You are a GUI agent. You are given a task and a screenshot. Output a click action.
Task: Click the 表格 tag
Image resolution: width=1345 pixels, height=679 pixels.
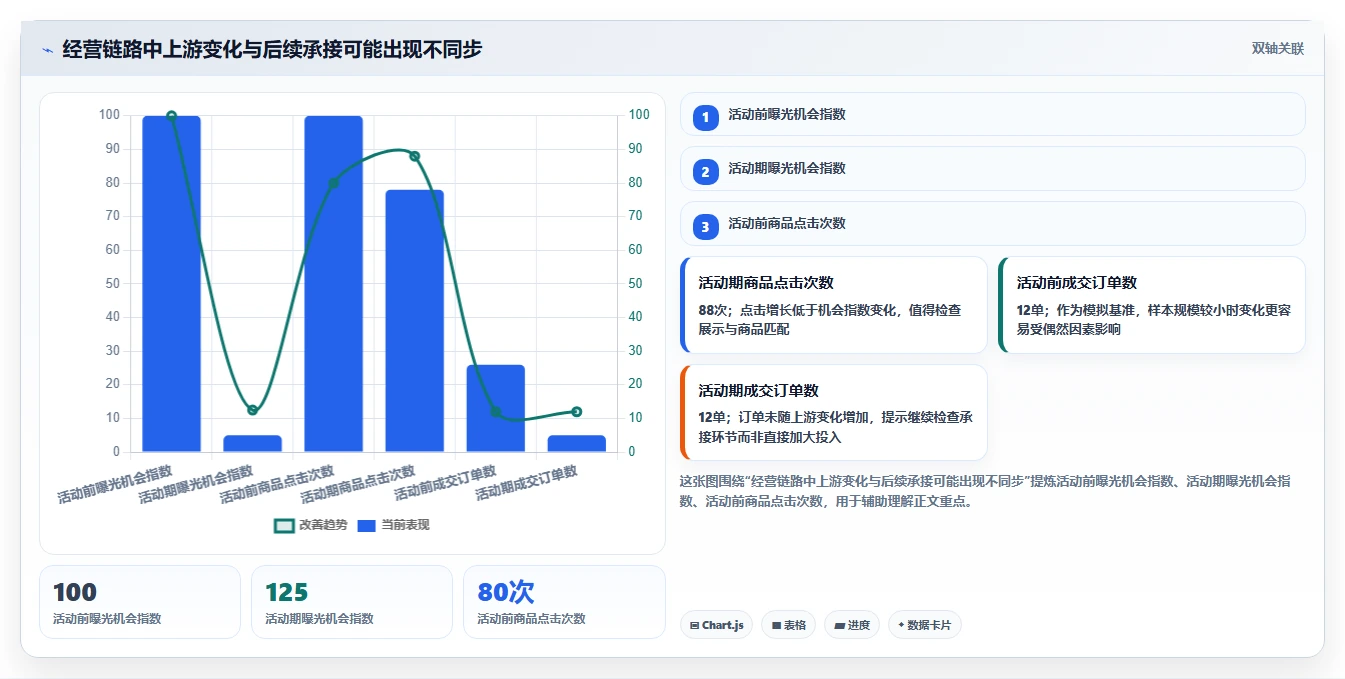pyautogui.click(x=788, y=625)
